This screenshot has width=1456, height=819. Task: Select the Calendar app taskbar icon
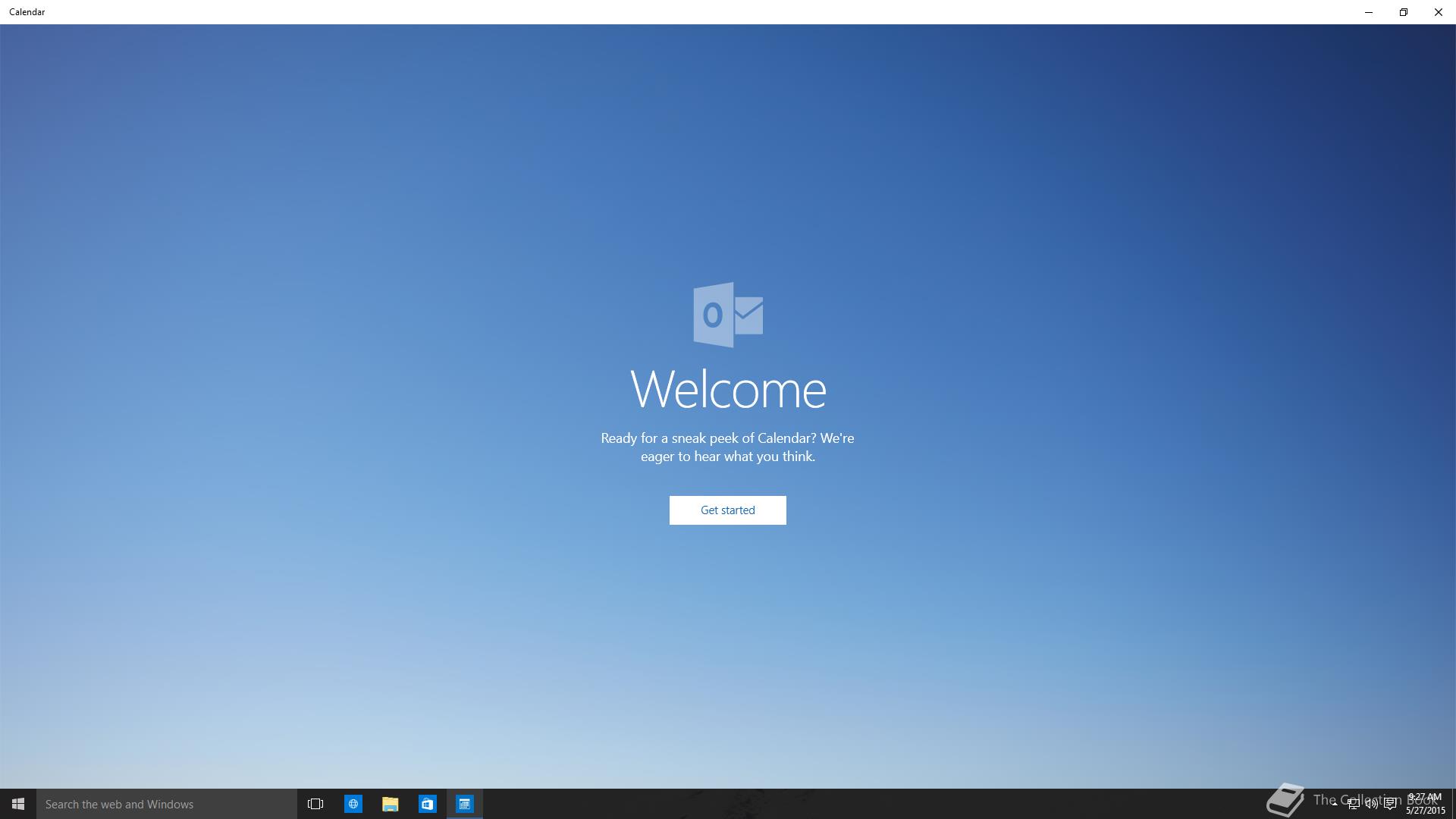[x=464, y=804]
